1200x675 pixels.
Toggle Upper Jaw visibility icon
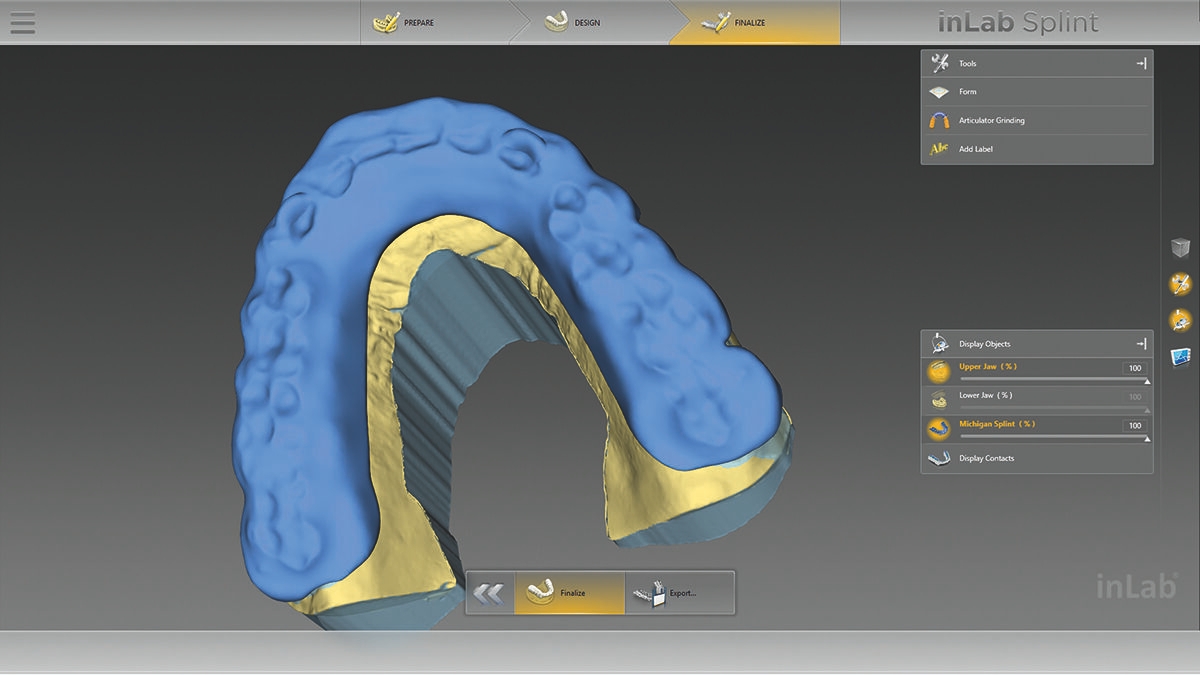939,372
